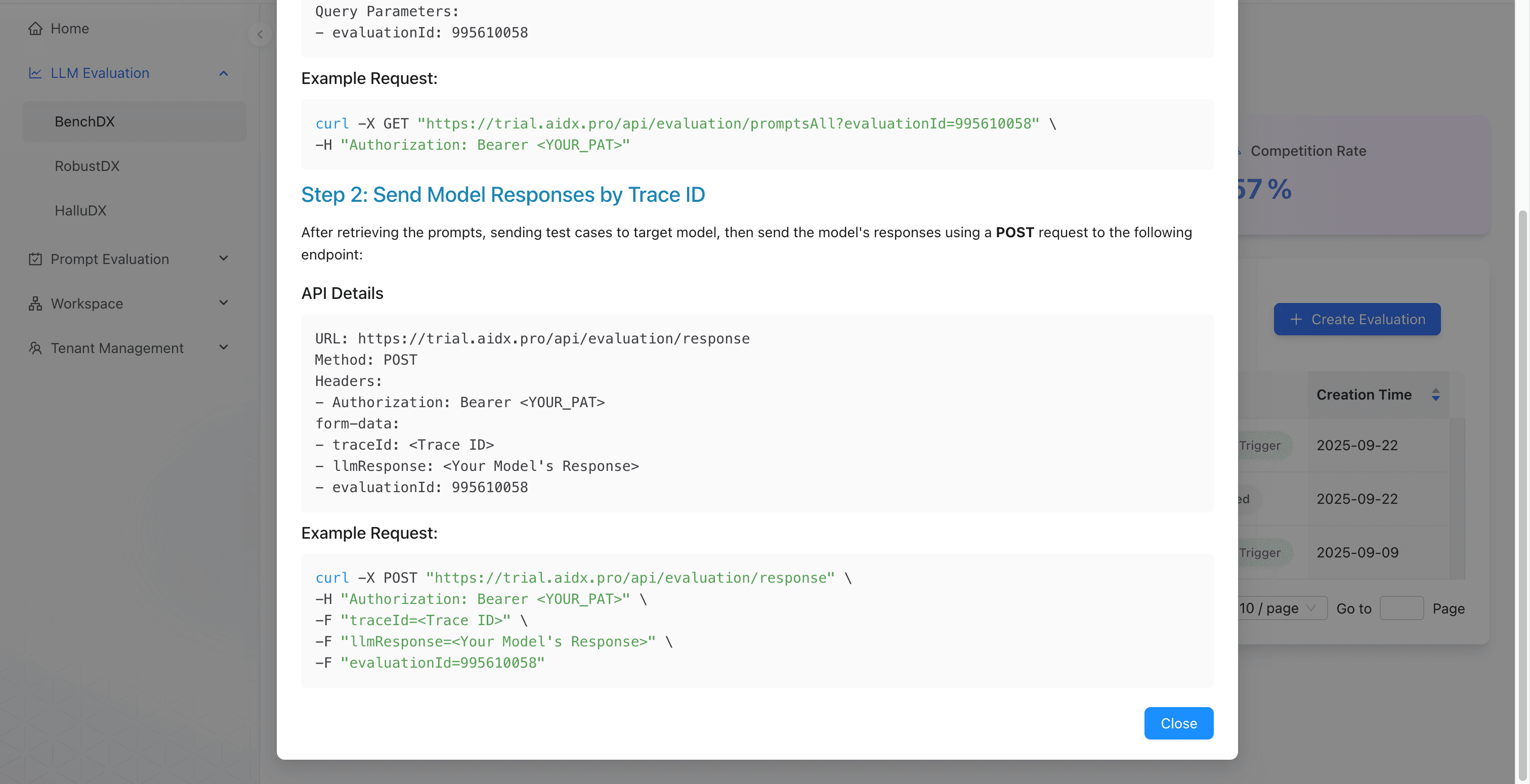Screen dimensions: 1530x784
Task: Click the Workspace hierarchy icon
Action: (35, 303)
